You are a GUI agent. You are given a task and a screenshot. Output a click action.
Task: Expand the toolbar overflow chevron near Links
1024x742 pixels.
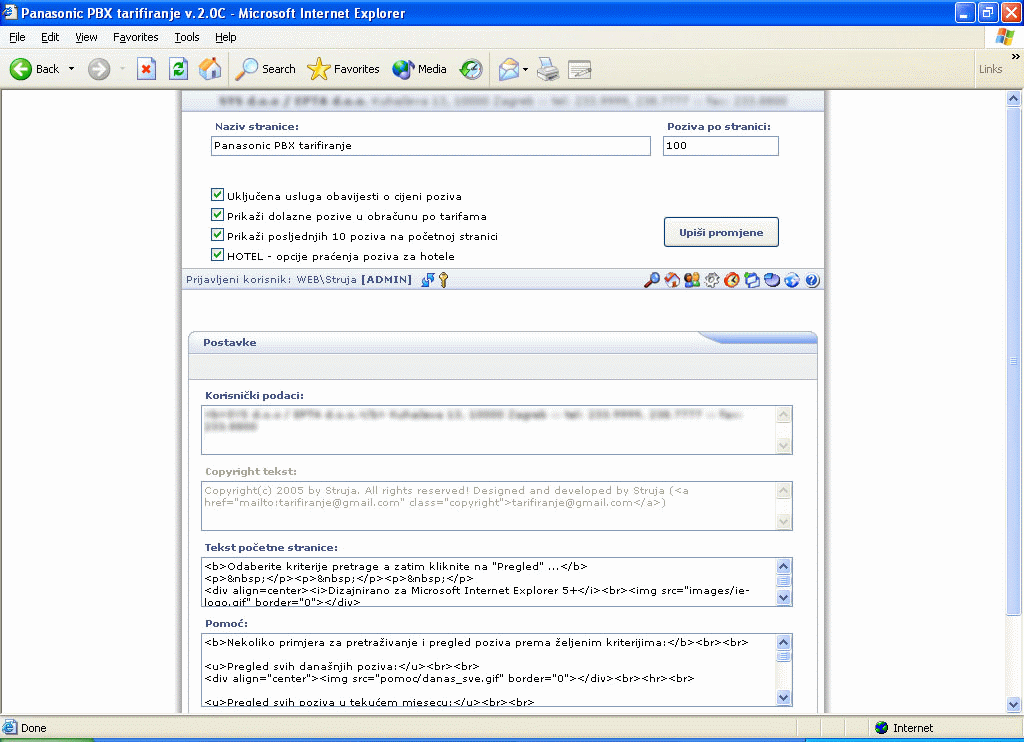(x=1015, y=57)
